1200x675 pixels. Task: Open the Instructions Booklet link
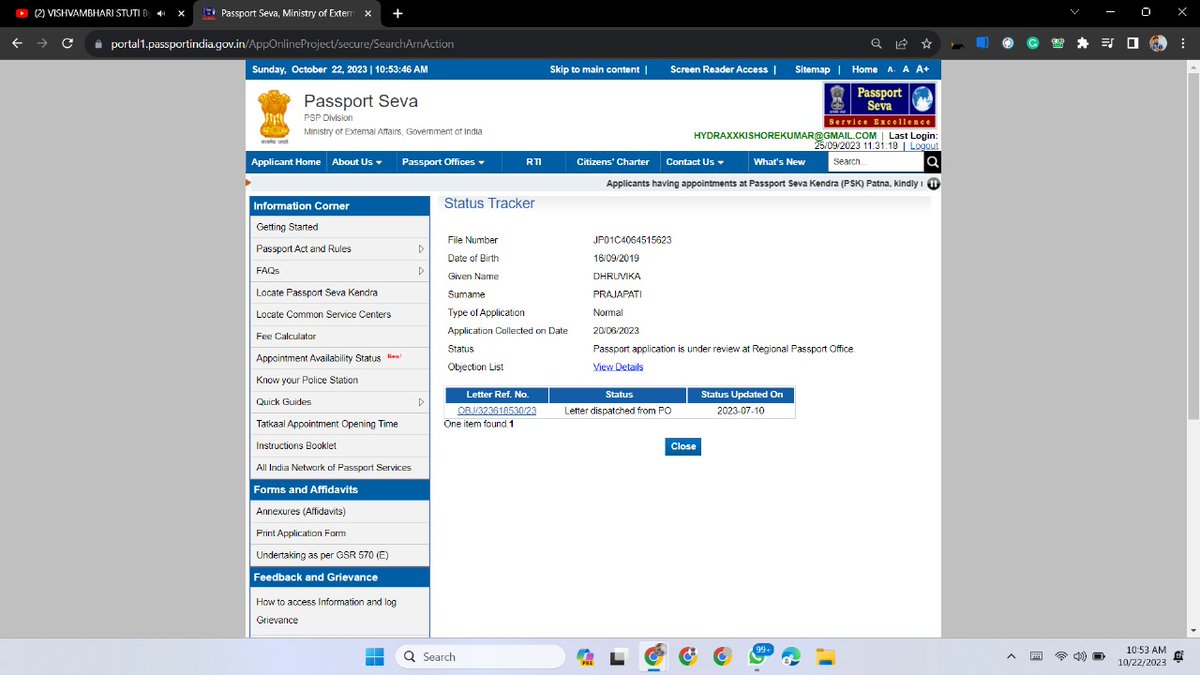coord(296,446)
